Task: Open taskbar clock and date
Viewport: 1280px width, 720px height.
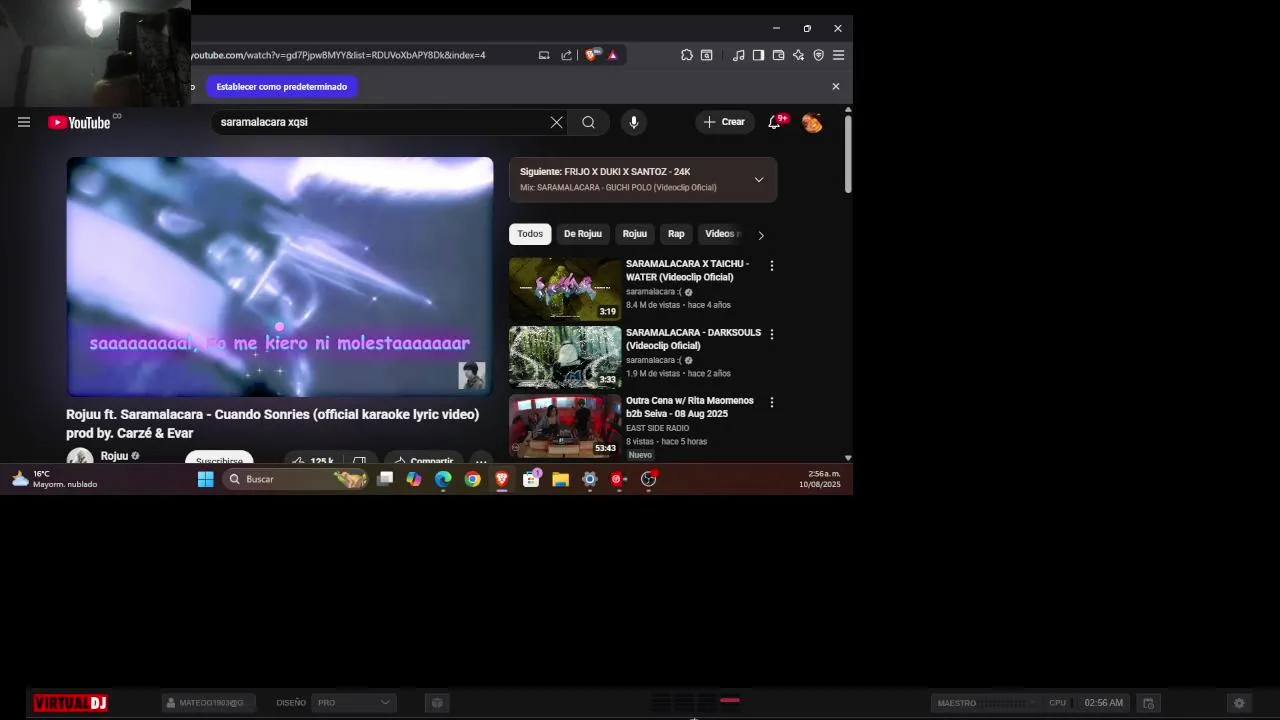Action: point(820,479)
